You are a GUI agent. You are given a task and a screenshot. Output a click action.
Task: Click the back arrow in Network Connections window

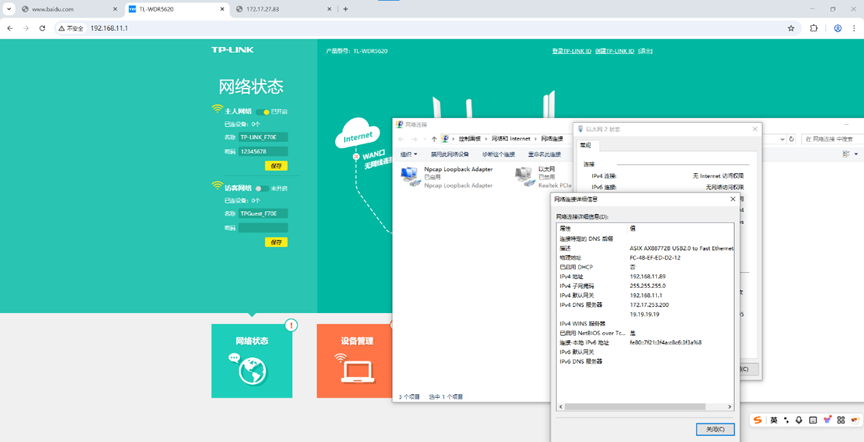pyautogui.click(x=401, y=139)
